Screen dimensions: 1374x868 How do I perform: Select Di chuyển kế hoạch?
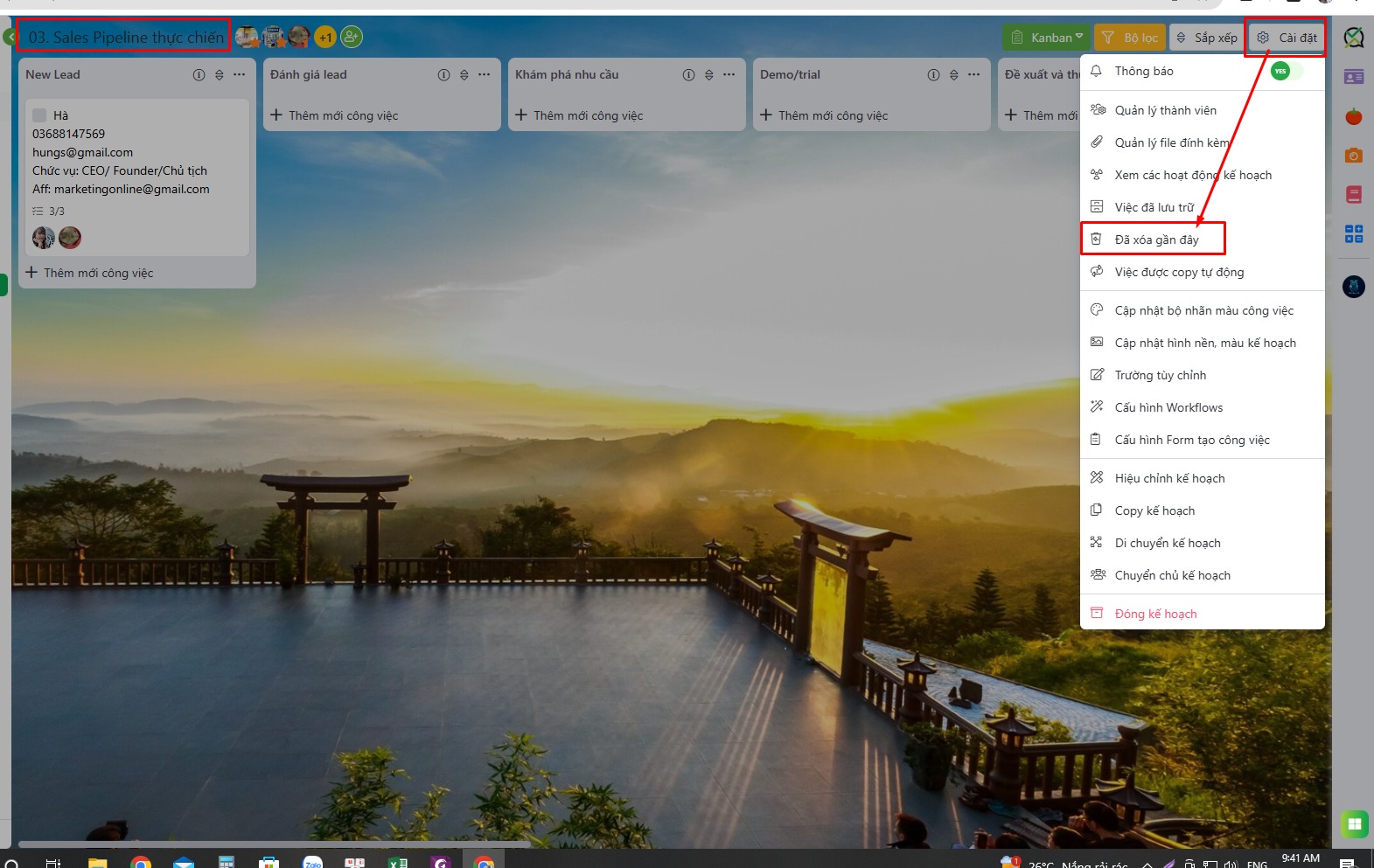click(x=1203, y=543)
